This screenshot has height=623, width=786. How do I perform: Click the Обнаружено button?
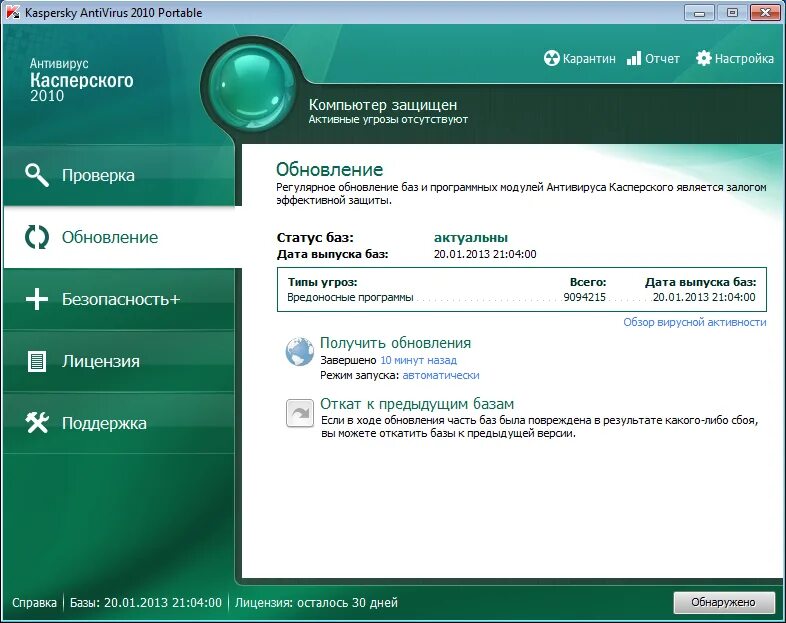tap(723, 602)
